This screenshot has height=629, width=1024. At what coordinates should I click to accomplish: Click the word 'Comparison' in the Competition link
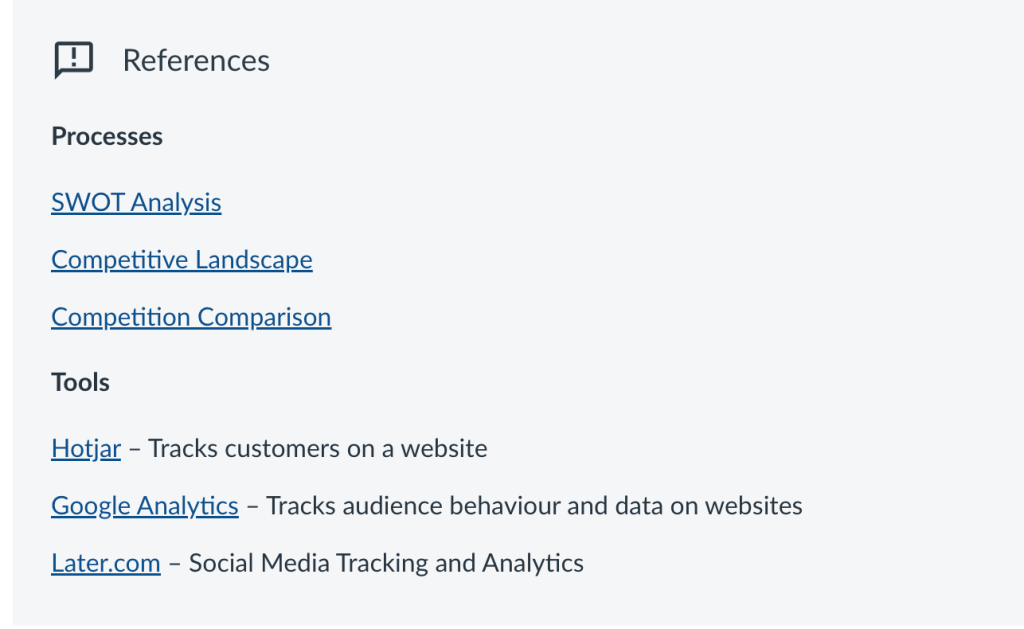(x=263, y=317)
